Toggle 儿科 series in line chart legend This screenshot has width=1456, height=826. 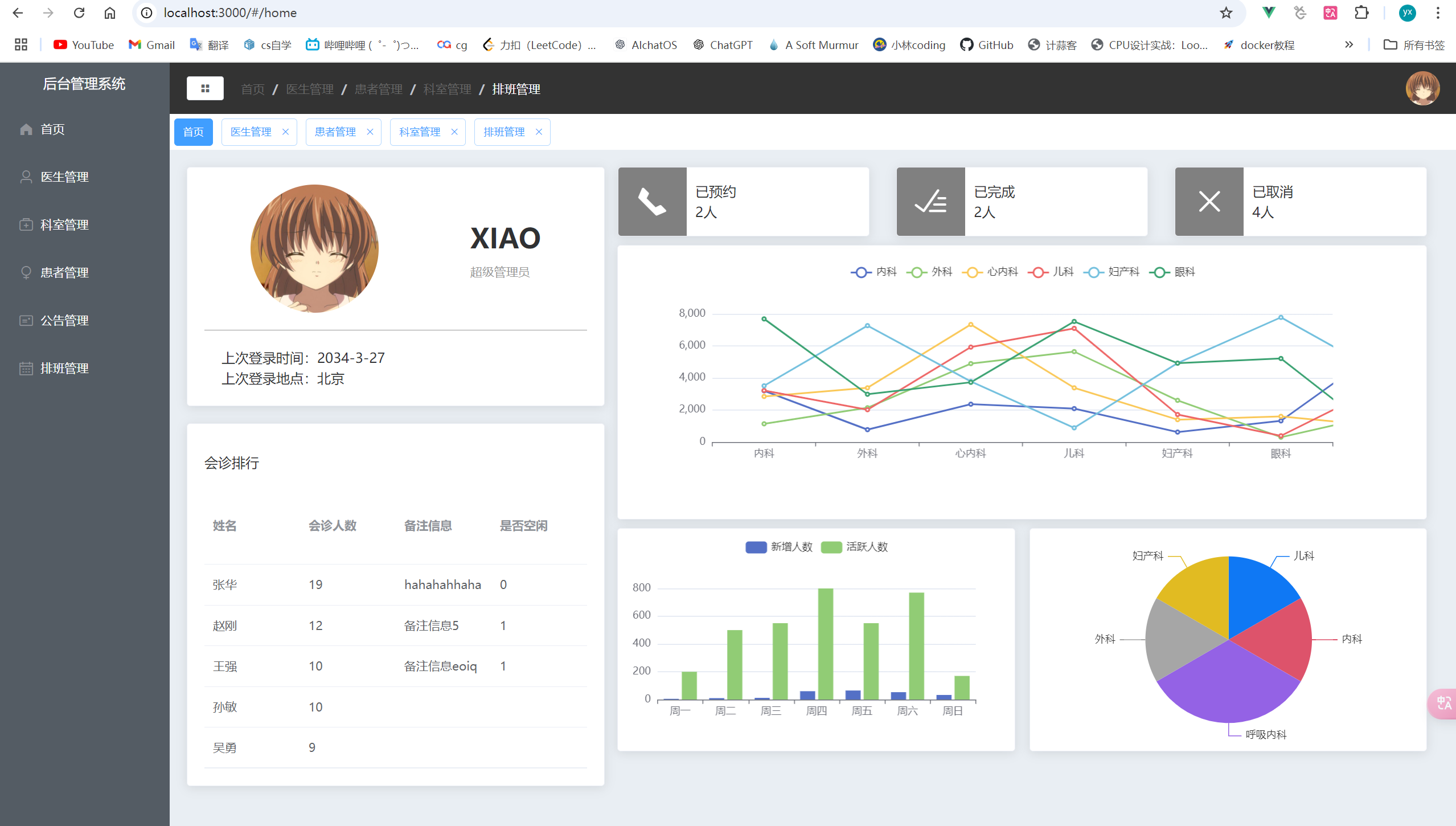click(1051, 272)
